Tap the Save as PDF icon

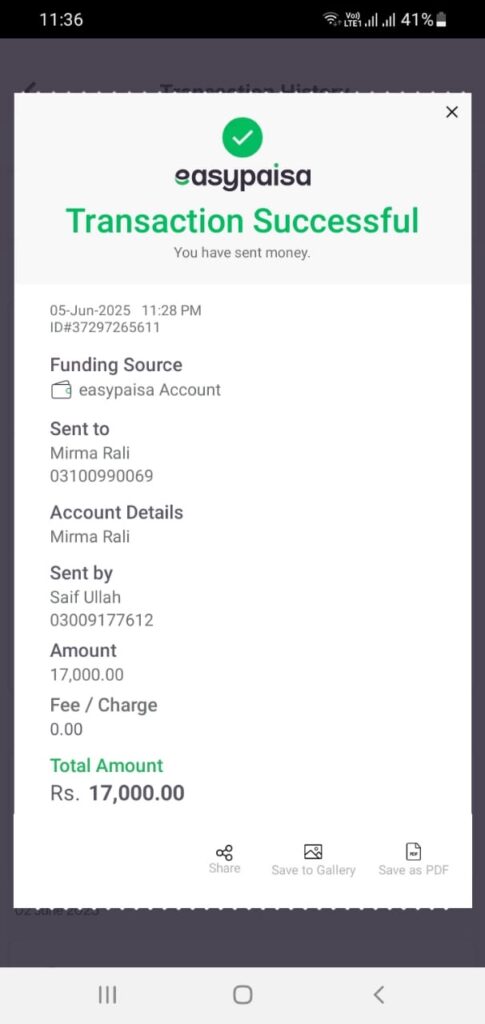tap(414, 852)
